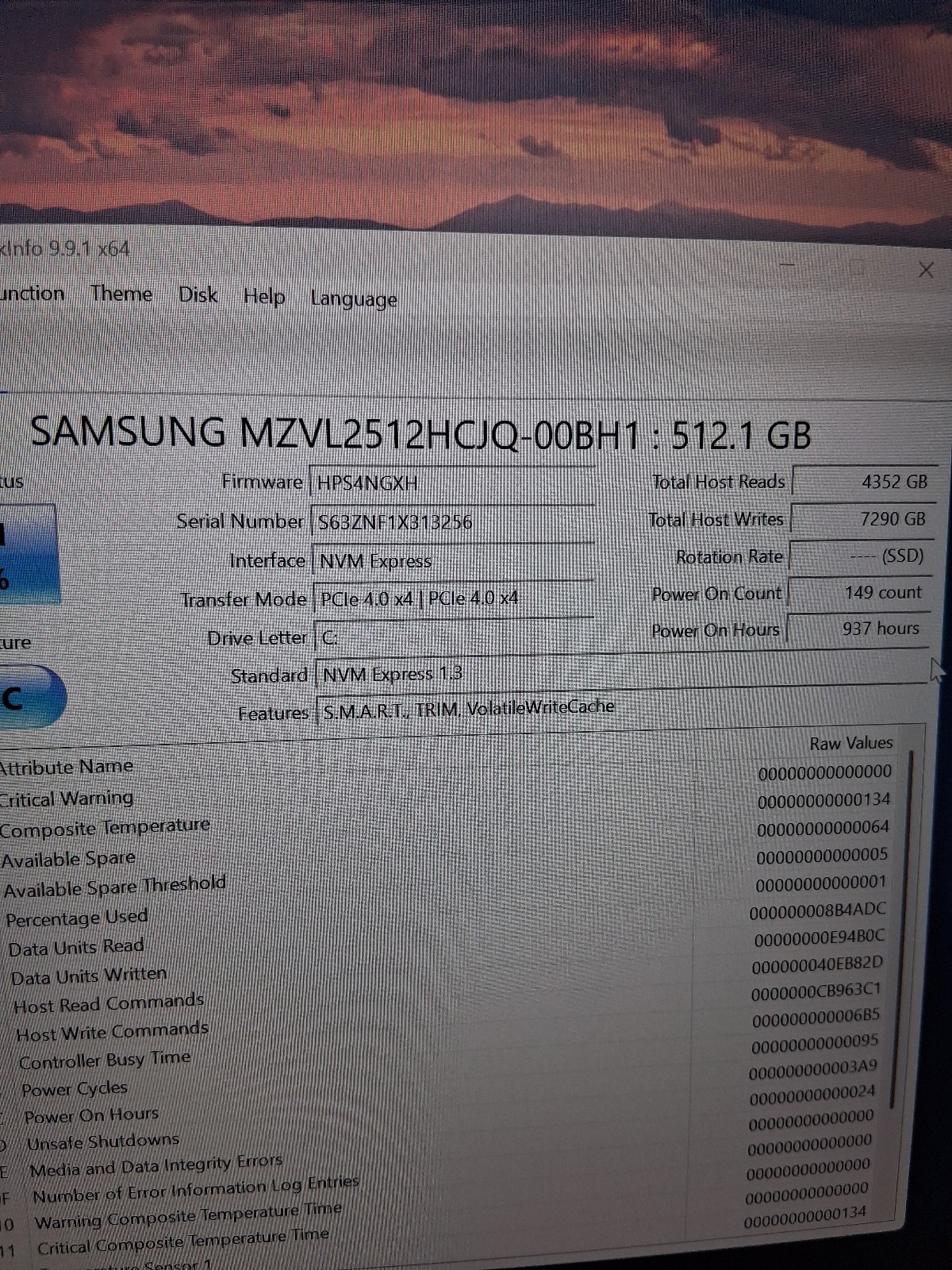Image resolution: width=952 pixels, height=1270 pixels.
Task: Click raw value 000000000006B5
Action: [816, 1018]
